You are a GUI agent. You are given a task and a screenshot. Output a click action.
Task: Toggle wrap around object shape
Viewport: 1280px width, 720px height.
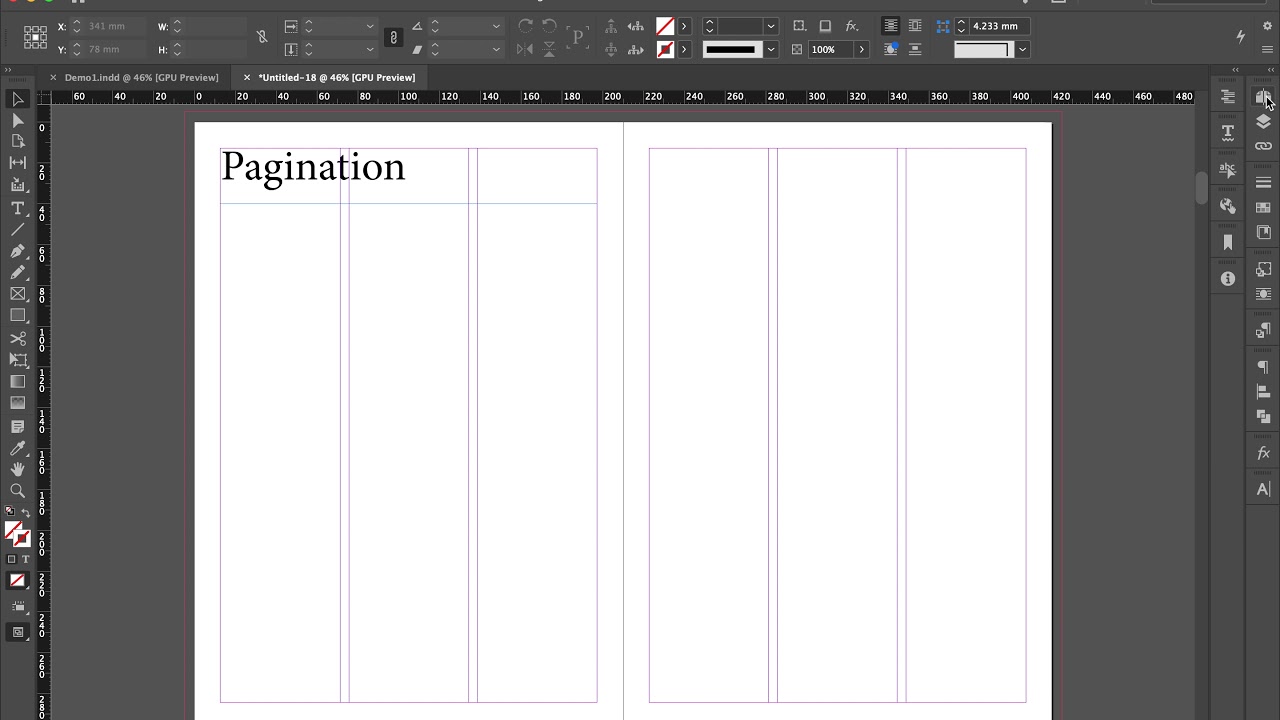[x=890, y=49]
